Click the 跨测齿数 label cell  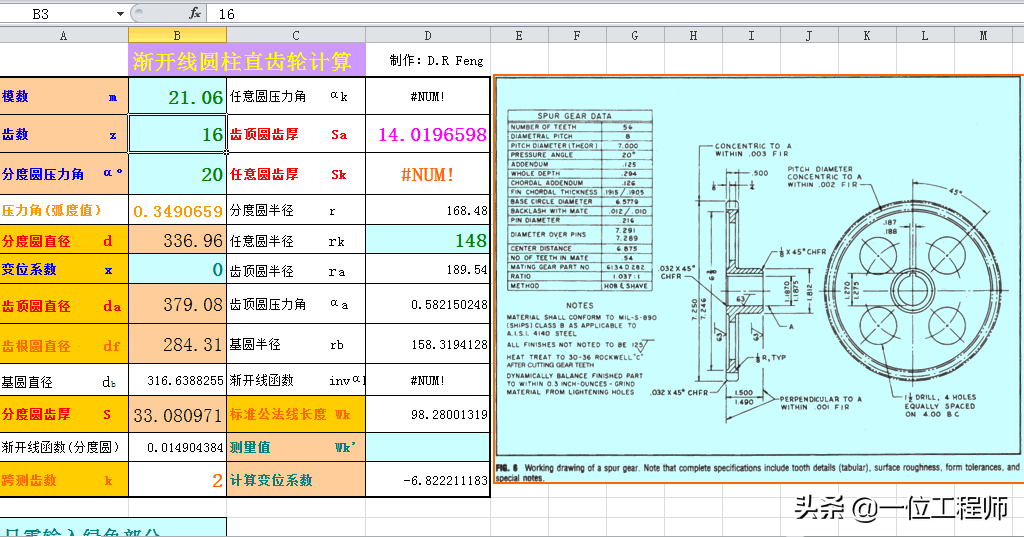64,480
